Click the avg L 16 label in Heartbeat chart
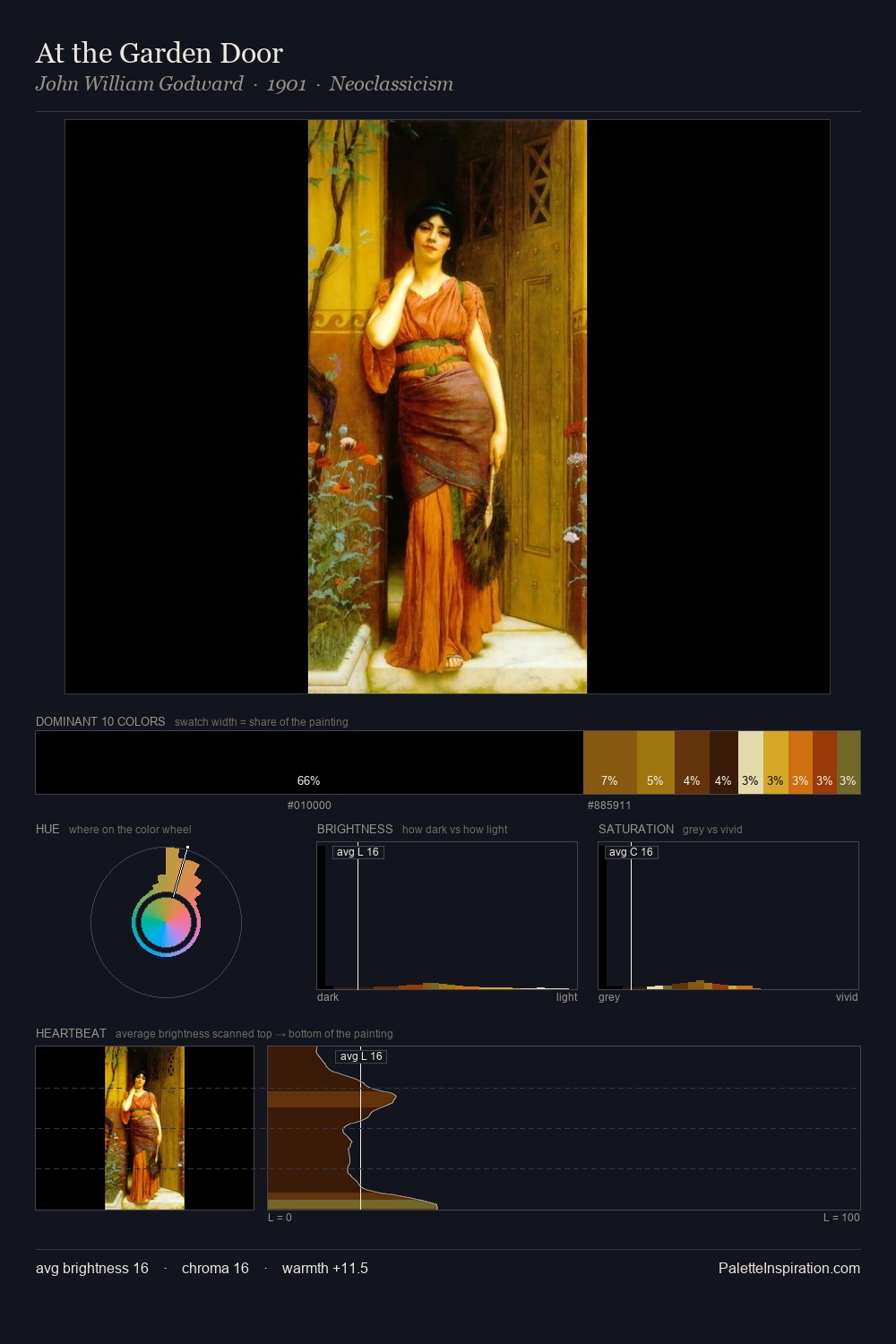 [x=361, y=1056]
